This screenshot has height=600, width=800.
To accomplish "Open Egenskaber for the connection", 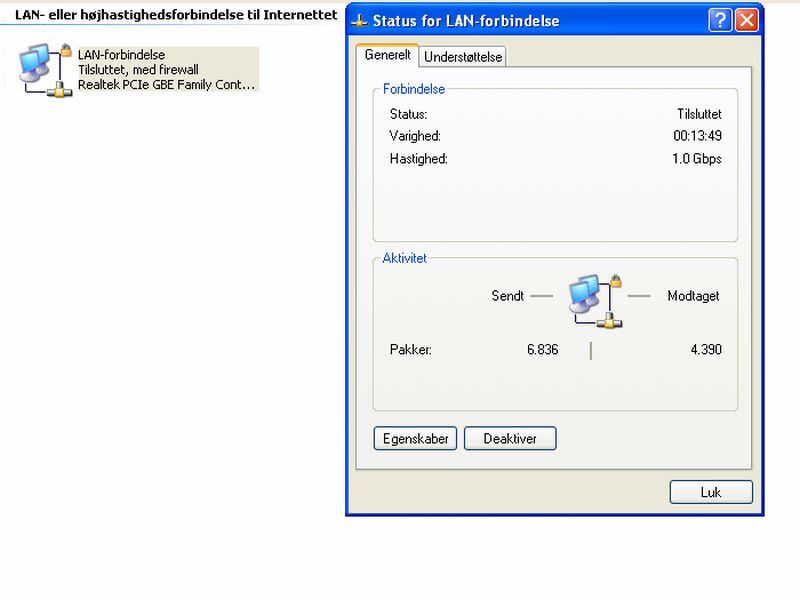I will (415, 439).
